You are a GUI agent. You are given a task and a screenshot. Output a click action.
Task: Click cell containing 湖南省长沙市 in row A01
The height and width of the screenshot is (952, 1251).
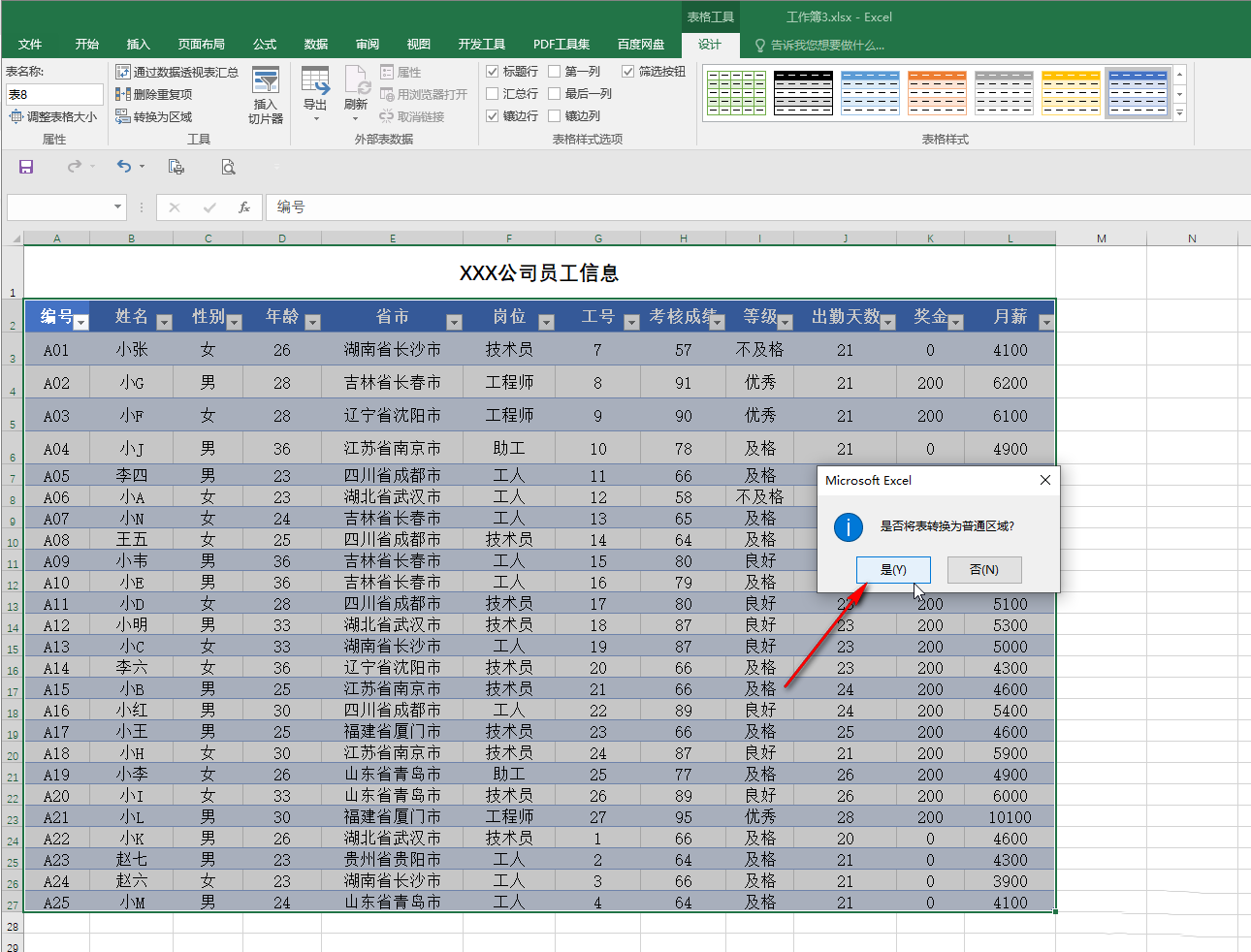[392, 350]
